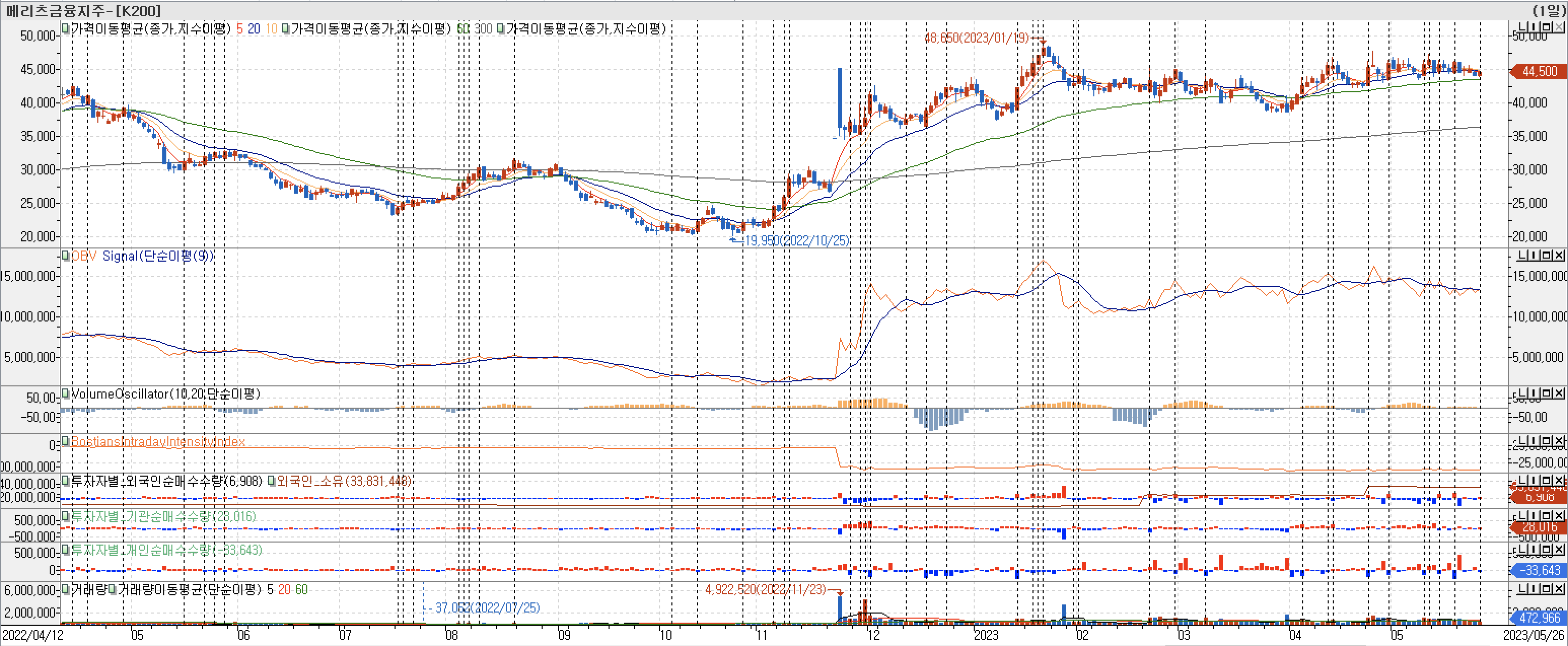This screenshot has height=646, width=1568.
Task: Click the BostiansIntradayIntensityIndex label
Action: 158,442
